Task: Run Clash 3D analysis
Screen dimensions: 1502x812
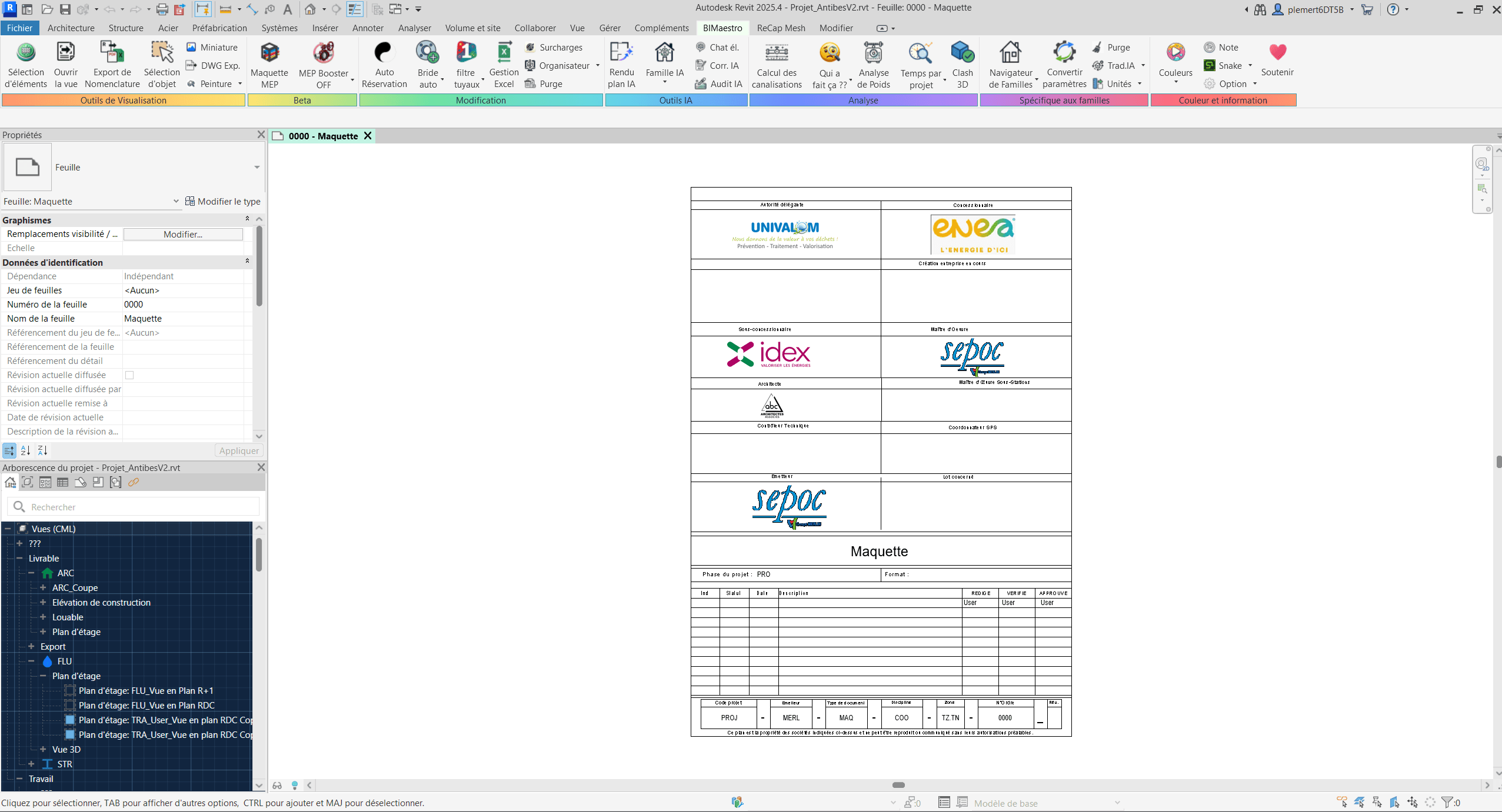Action: pyautogui.click(x=963, y=65)
